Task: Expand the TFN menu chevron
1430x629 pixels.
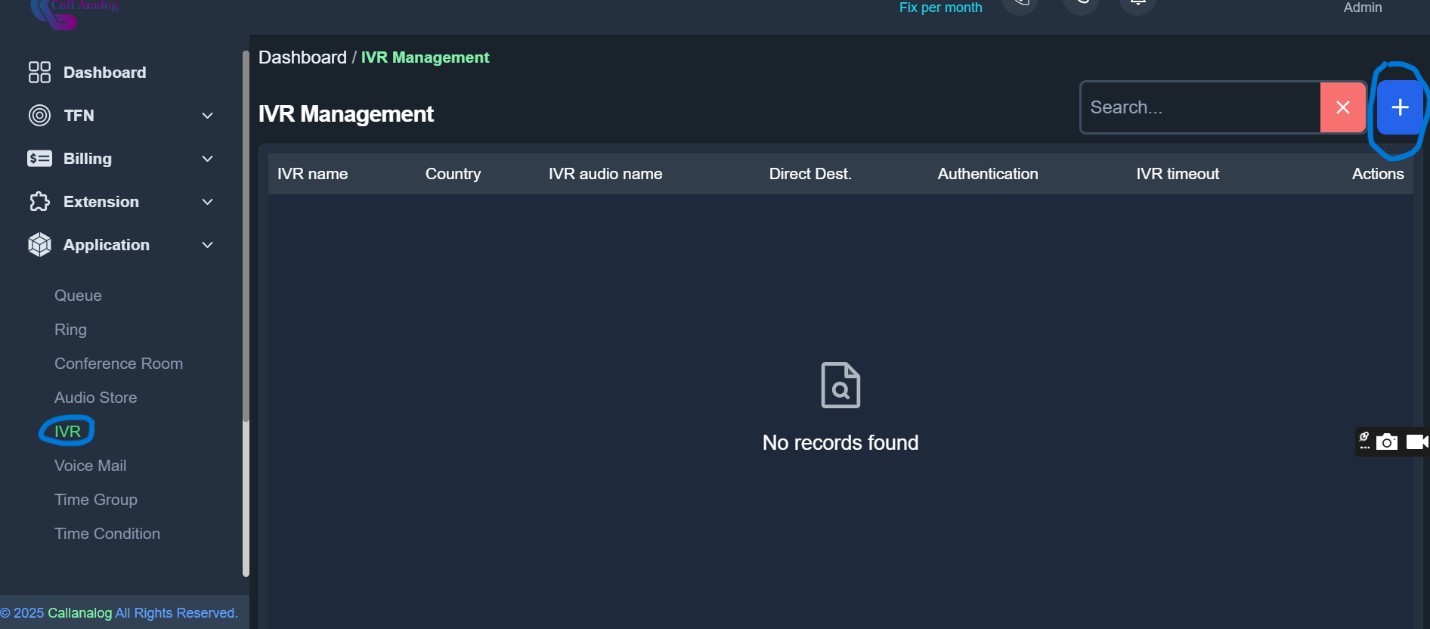Action: [x=208, y=116]
